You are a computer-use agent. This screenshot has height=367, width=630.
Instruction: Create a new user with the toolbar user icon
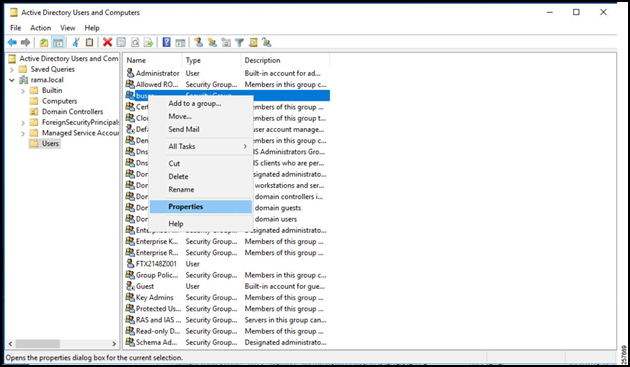[198, 42]
